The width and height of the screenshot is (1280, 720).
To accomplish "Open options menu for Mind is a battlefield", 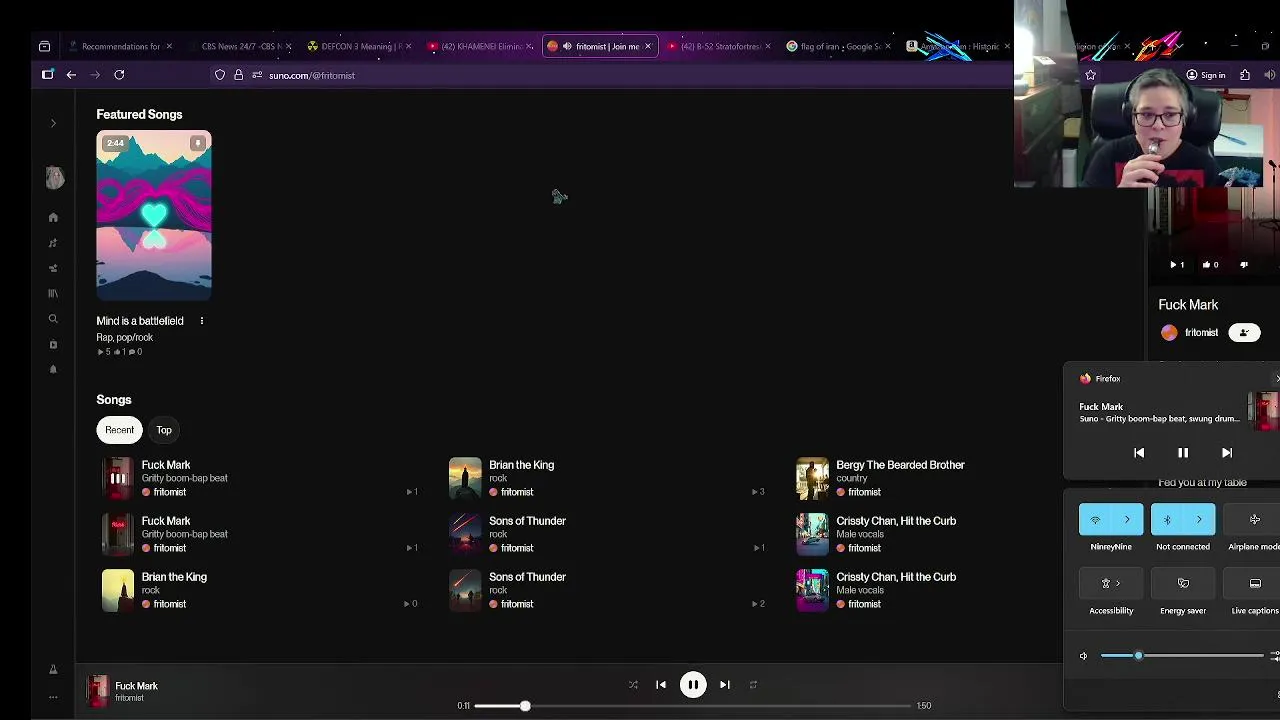I will pyautogui.click(x=201, y=321).
